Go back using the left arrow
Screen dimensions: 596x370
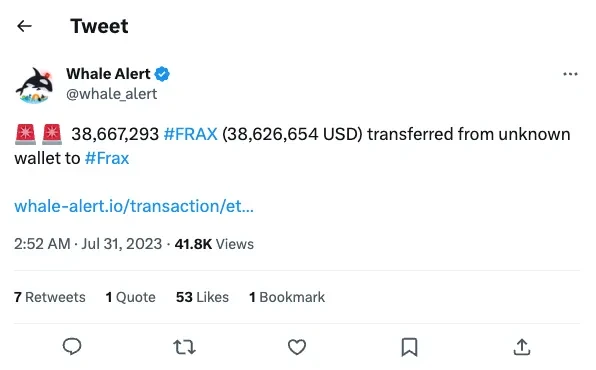click(24, 26)
